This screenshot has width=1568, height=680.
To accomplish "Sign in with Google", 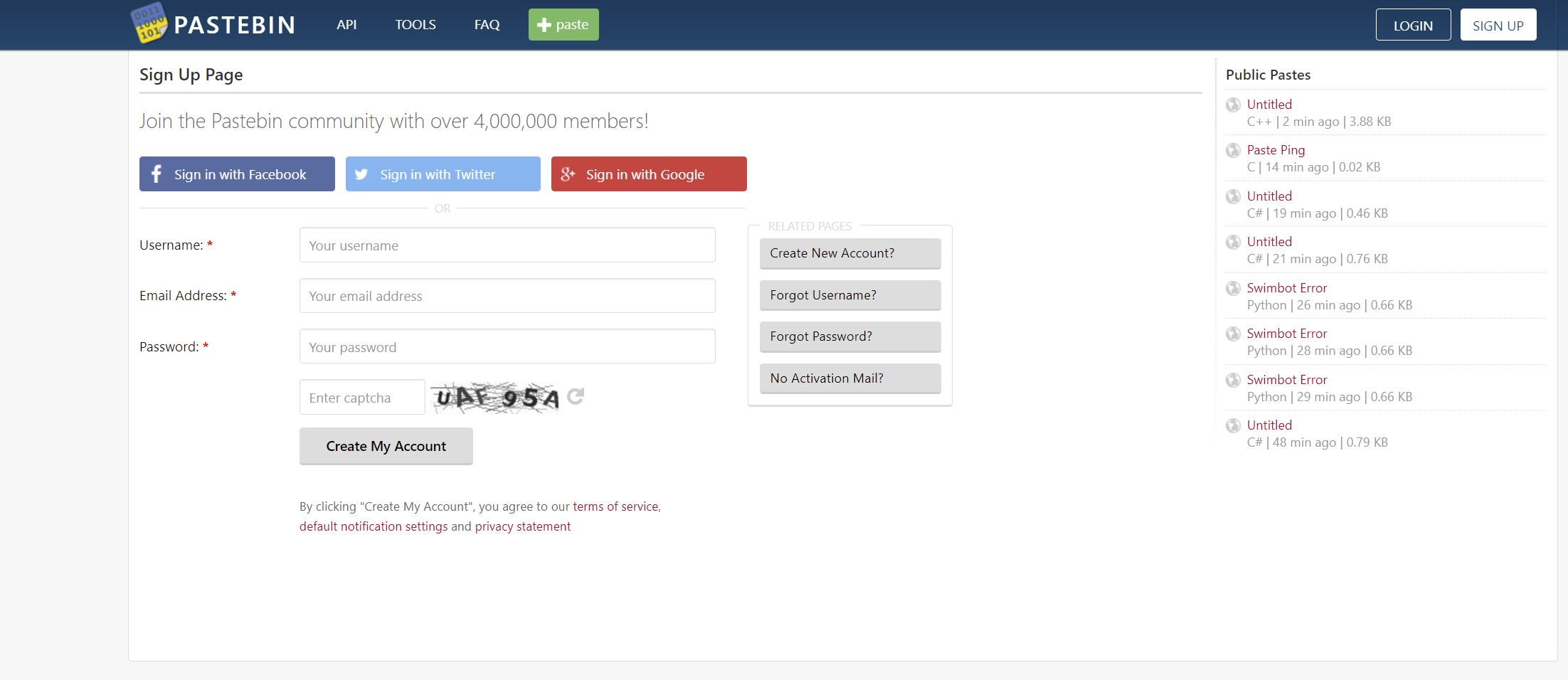I will 649,174.
